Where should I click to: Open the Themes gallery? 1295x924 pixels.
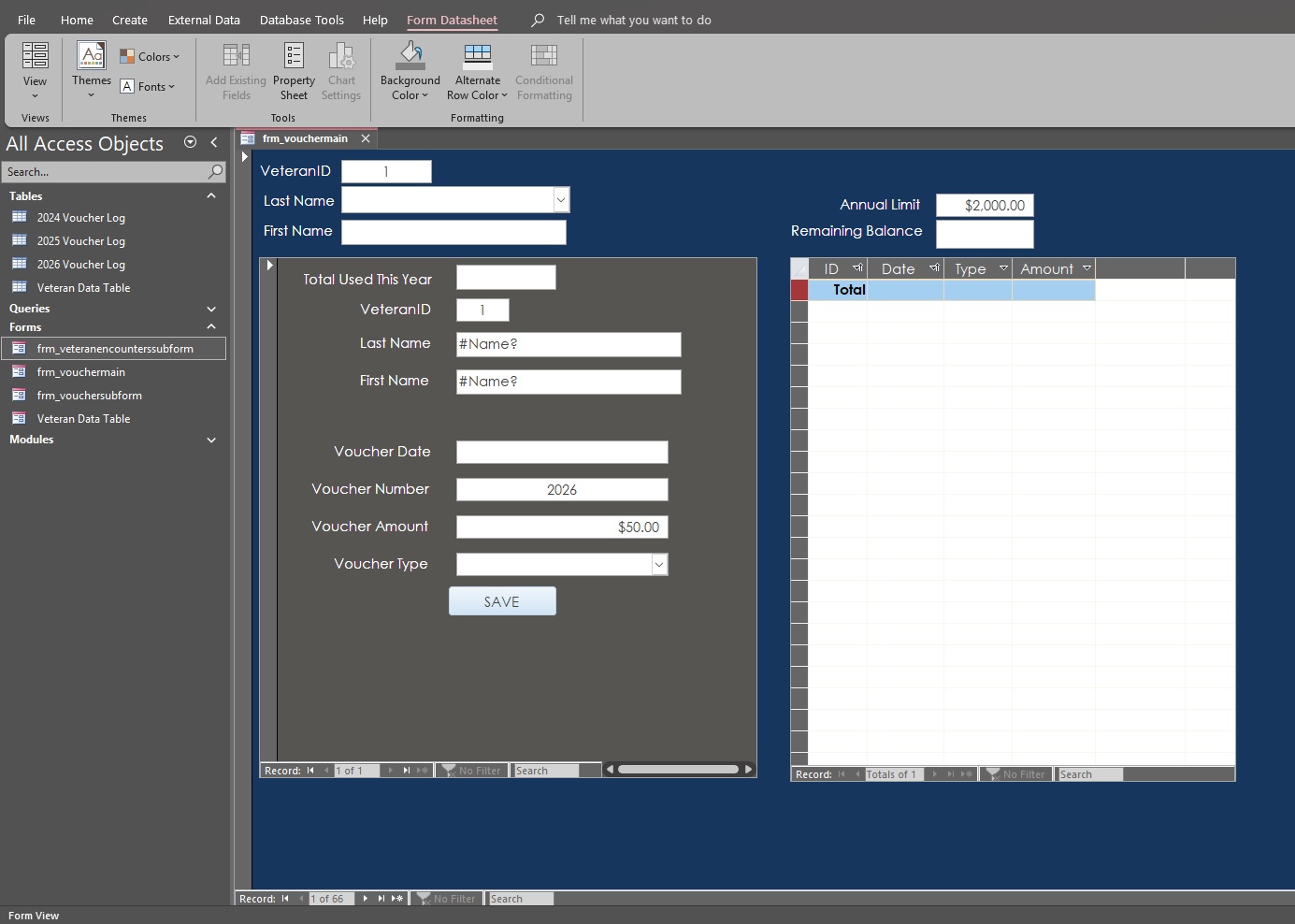pyautogui.click(x=92, y=70)
